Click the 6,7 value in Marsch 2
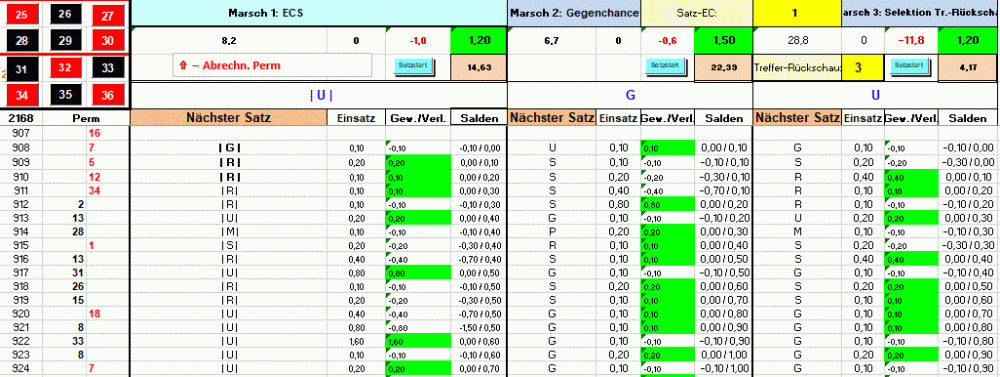The height and width of the screenshot is (377, 1000). click(552, 41)
